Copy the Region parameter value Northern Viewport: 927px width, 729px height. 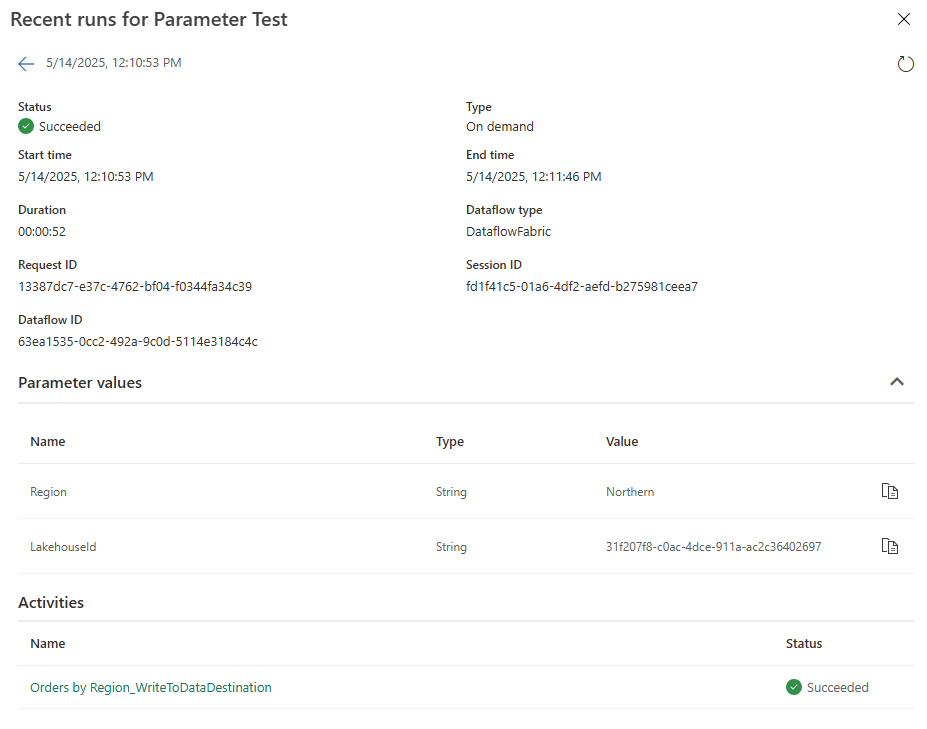(x=889, y=491)
